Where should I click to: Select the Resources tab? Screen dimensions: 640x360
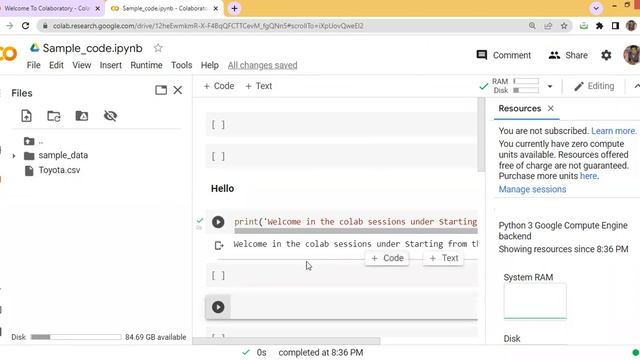tap(519, 109)
